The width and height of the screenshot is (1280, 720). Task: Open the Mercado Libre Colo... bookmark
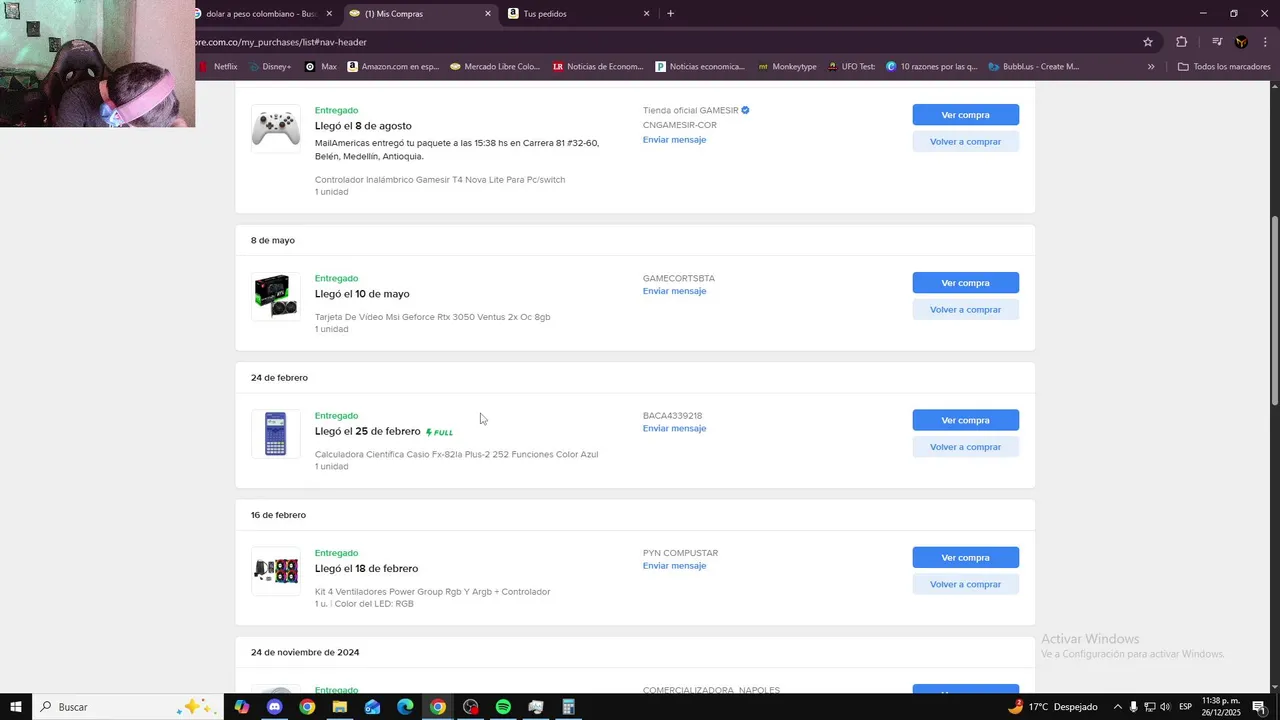495,67
